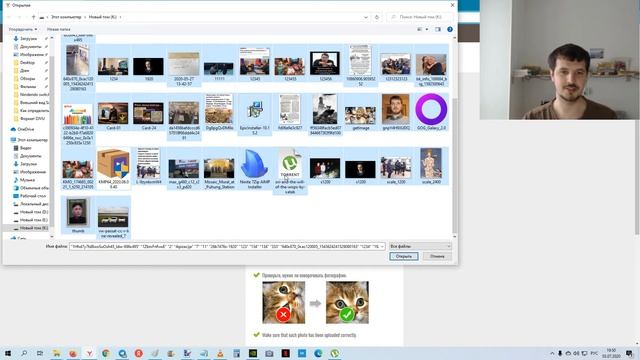Open uTorrent from the taskbar
Screen dimensions: 640x360
pyautogui.click(x=335, y=353)
